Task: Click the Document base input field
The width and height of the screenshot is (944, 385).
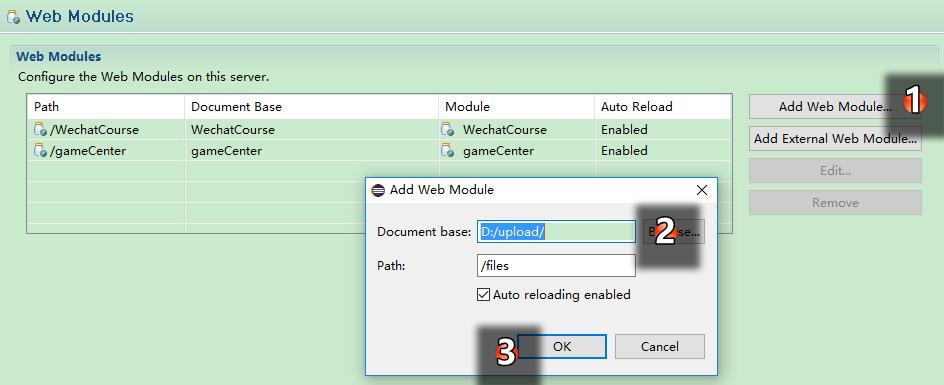Action: (x=556, y=232)
